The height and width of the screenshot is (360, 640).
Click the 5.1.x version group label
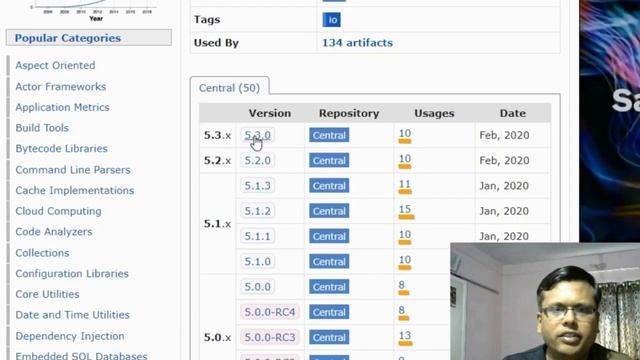218,224
